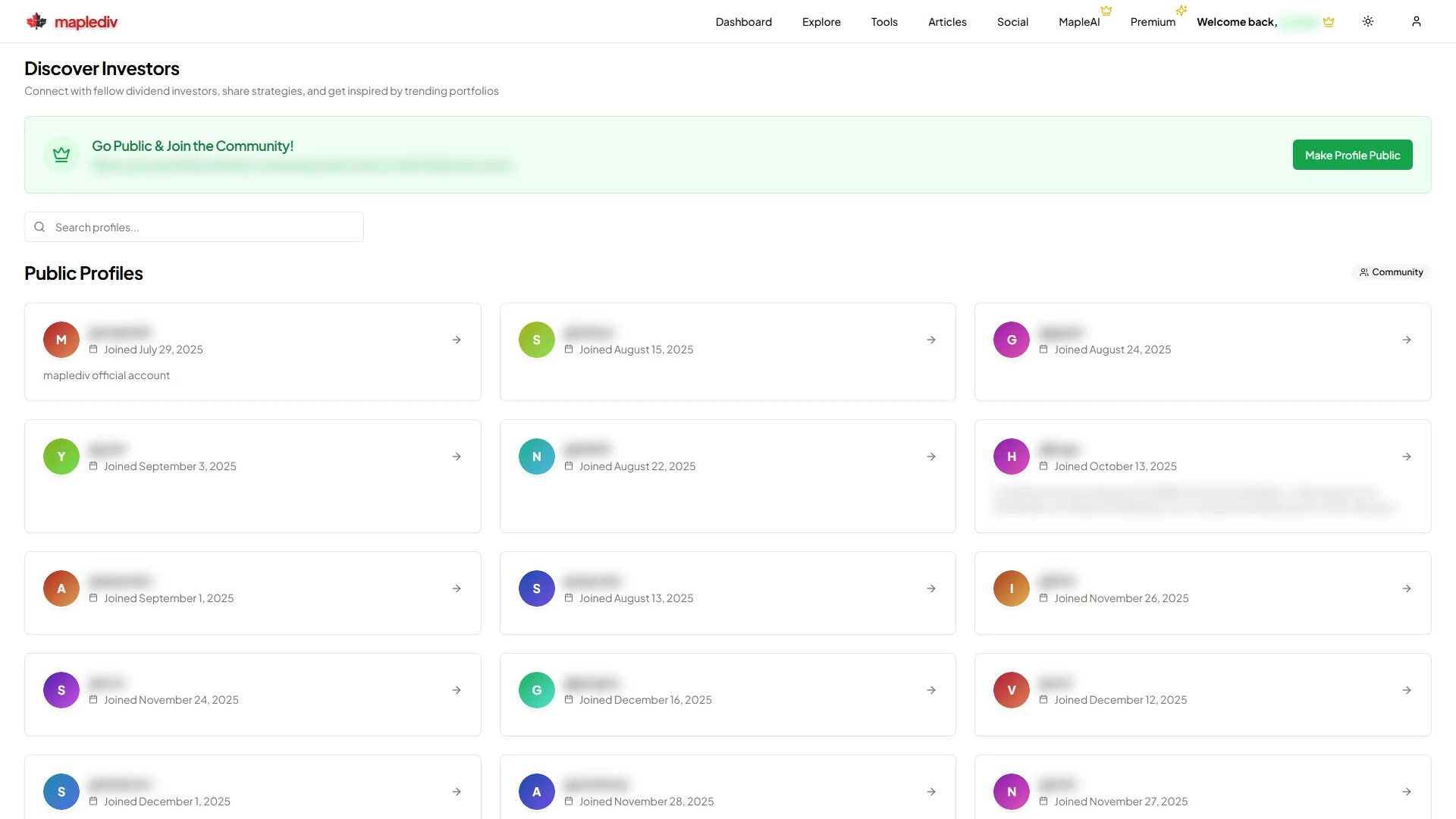
Task: Click the Community badge button
Action: 1391,272
